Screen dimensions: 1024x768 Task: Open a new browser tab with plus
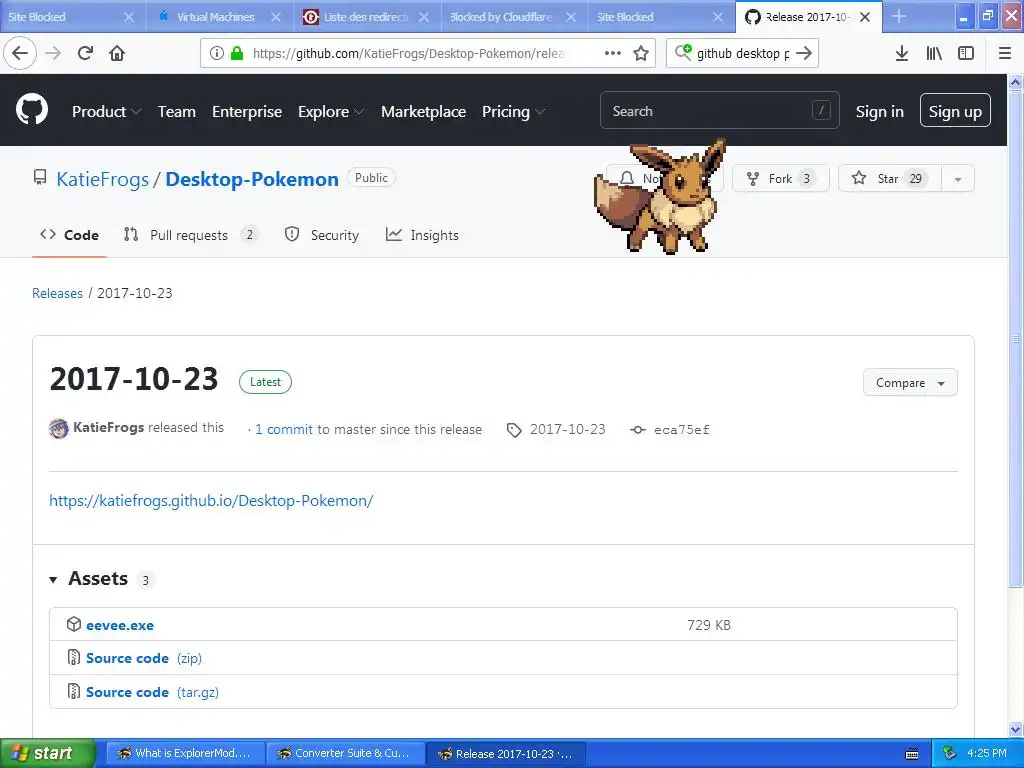click(x=899, y=16)
